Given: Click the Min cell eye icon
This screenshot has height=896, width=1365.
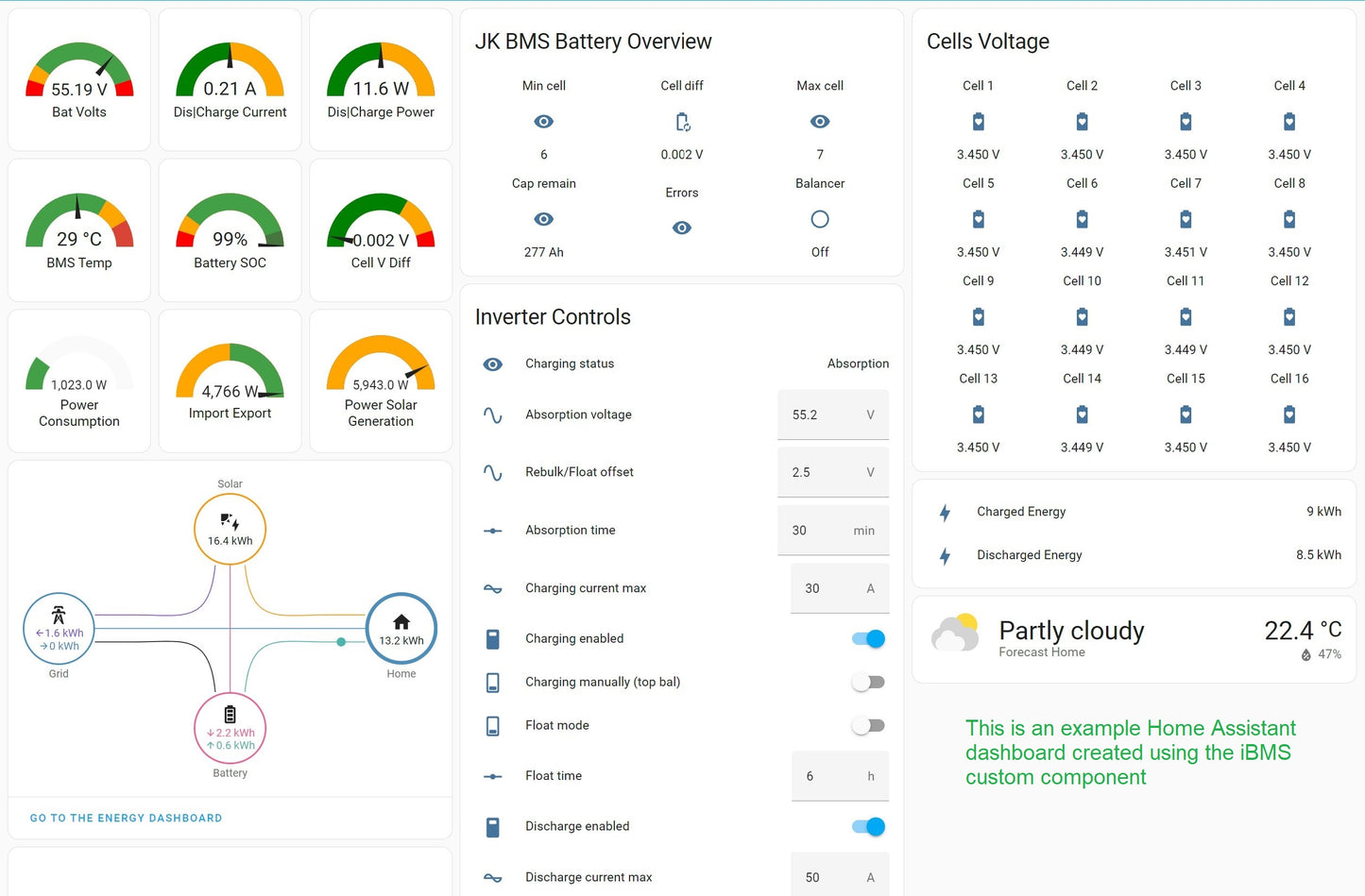Looking at the screenshot, I should (543, 122).
